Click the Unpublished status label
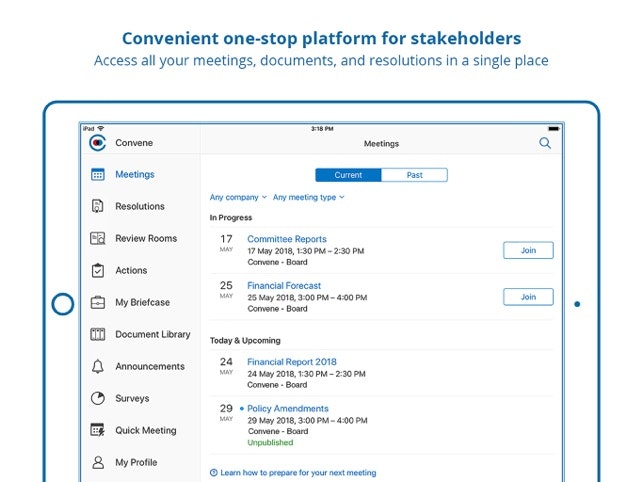The height and width of the screenshot is (482, 643). pos(270,443)
